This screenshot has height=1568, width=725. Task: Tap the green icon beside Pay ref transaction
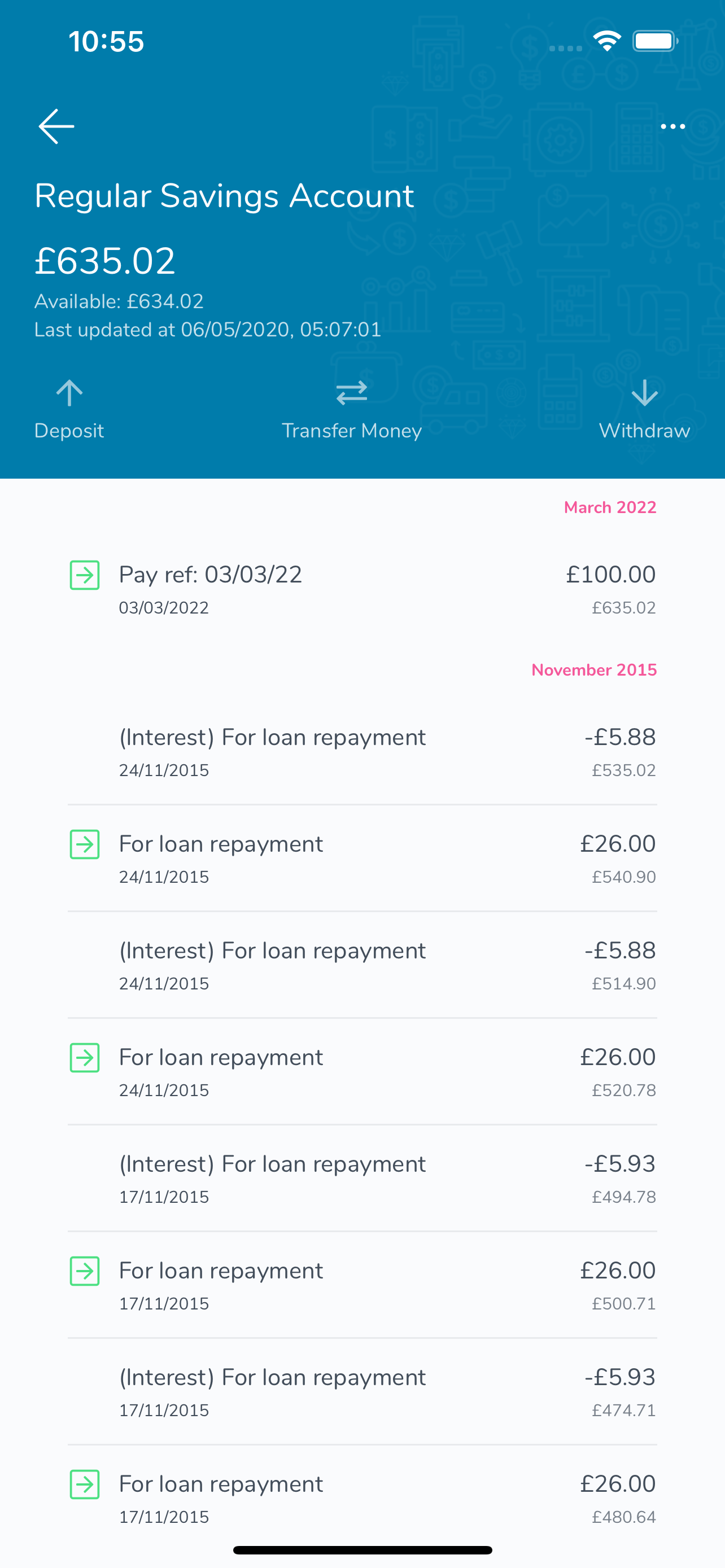pyautogui.click(x=85, y=575)
